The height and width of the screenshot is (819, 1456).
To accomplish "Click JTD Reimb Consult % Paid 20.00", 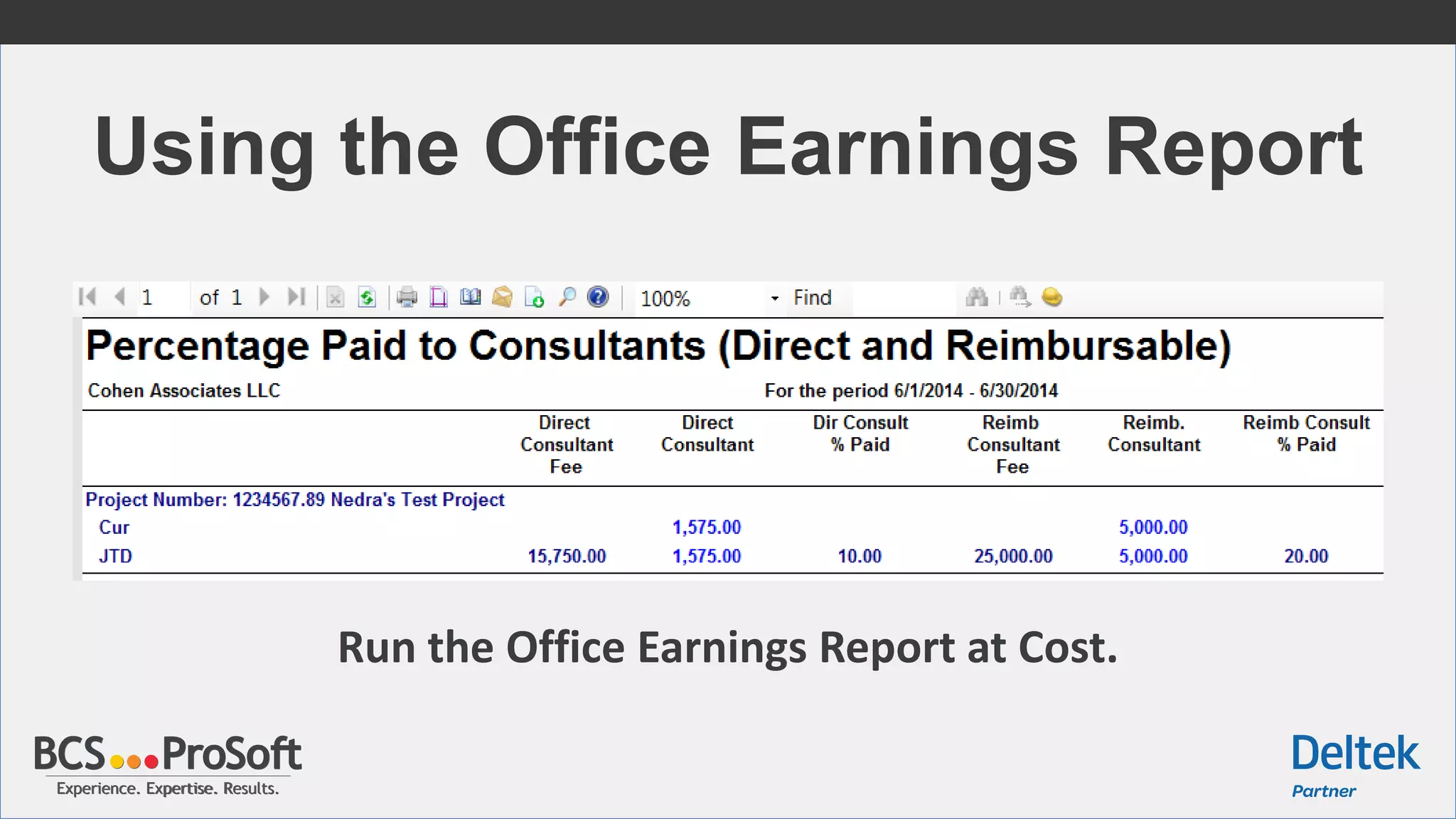I will pos(1306,556).
